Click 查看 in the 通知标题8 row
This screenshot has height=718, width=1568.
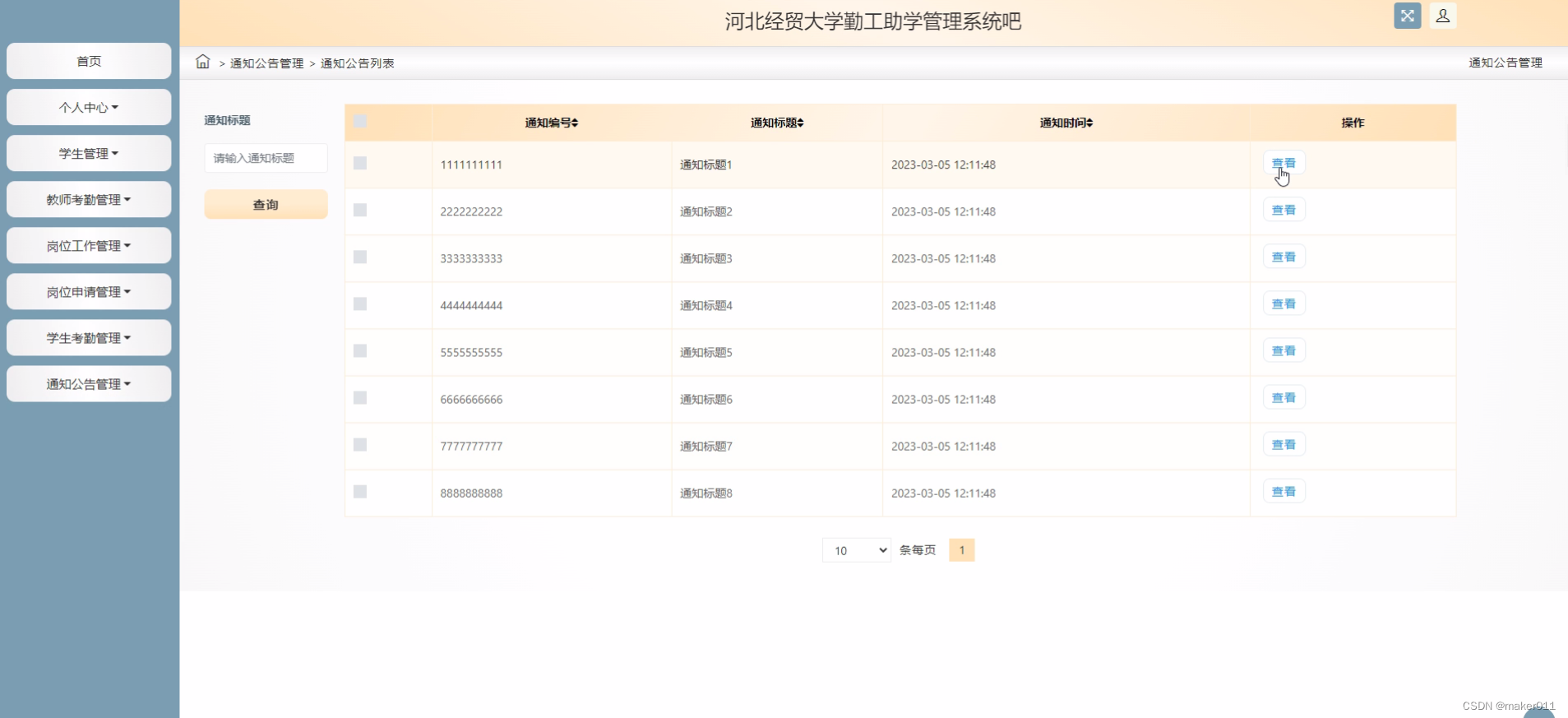[1284, 491]
